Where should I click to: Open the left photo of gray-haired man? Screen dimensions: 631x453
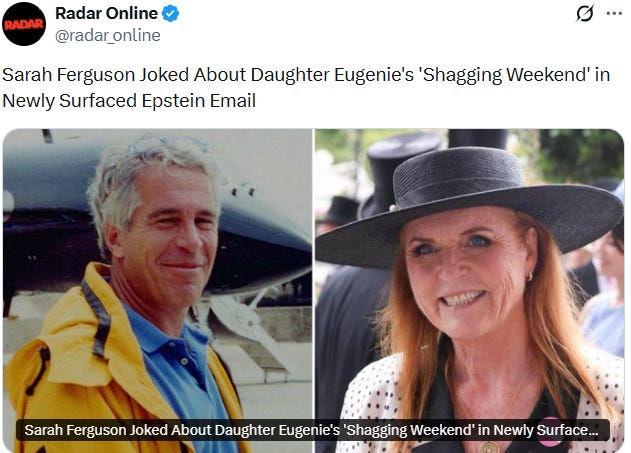157,290
